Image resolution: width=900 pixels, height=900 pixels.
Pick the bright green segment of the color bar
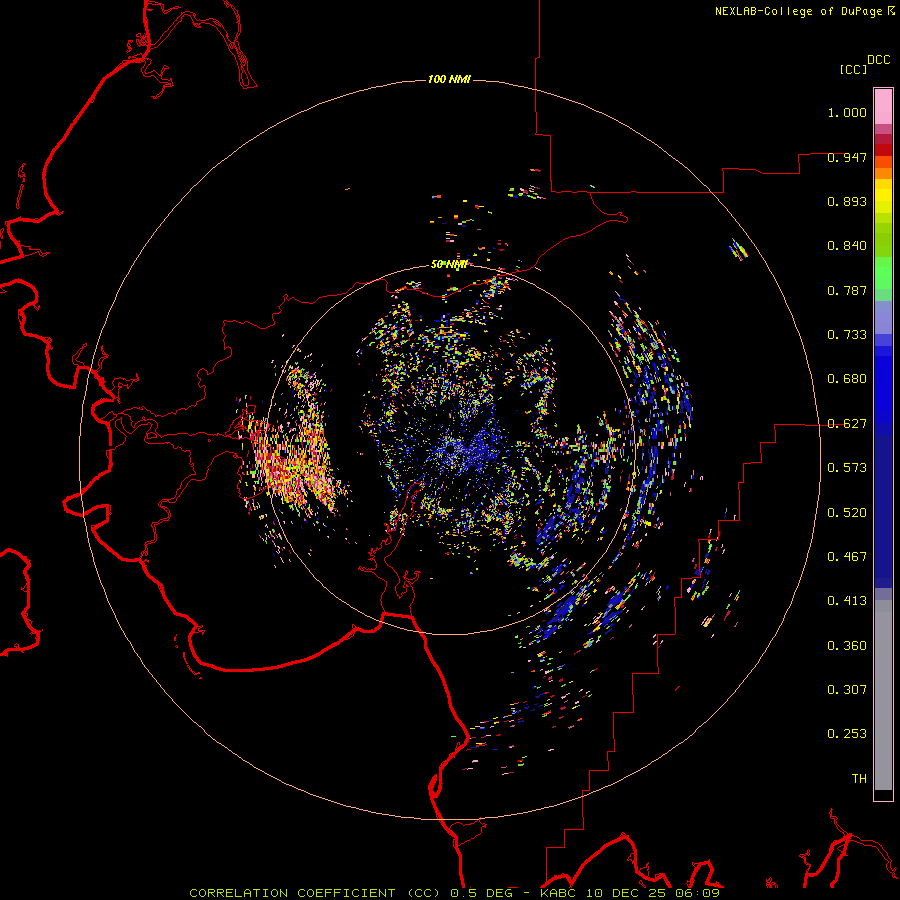[883, 273]
